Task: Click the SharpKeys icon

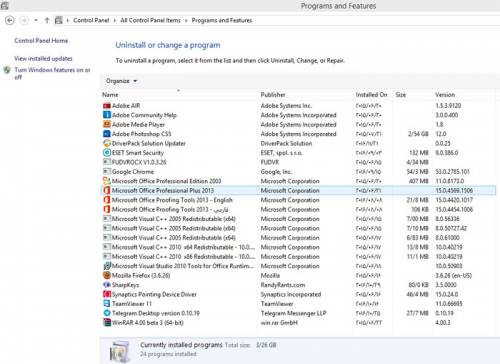Action: point(107,285)
